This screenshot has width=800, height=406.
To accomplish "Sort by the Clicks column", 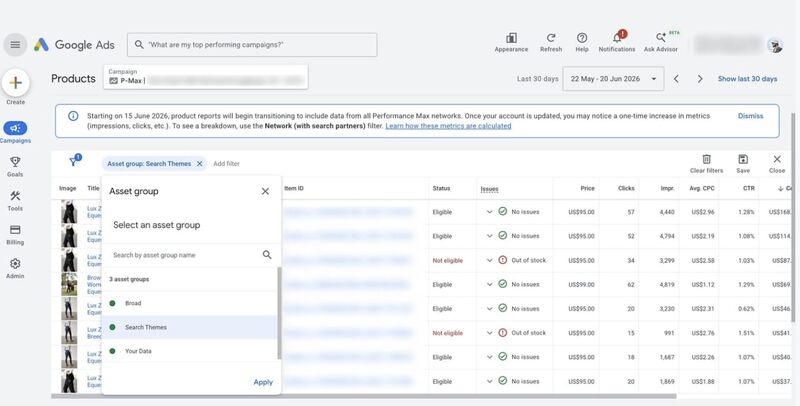I will coord(626,188).
